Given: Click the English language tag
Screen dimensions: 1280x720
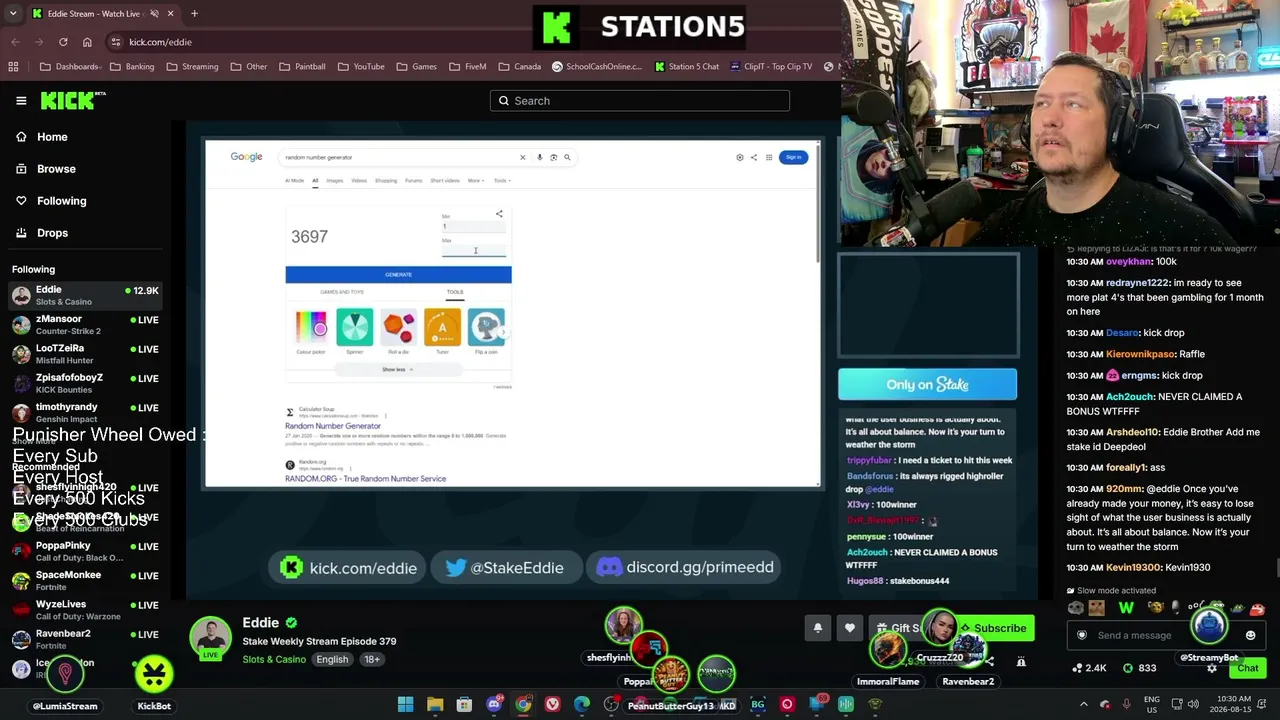Looking at the screenshot, I should click(332, 660).
